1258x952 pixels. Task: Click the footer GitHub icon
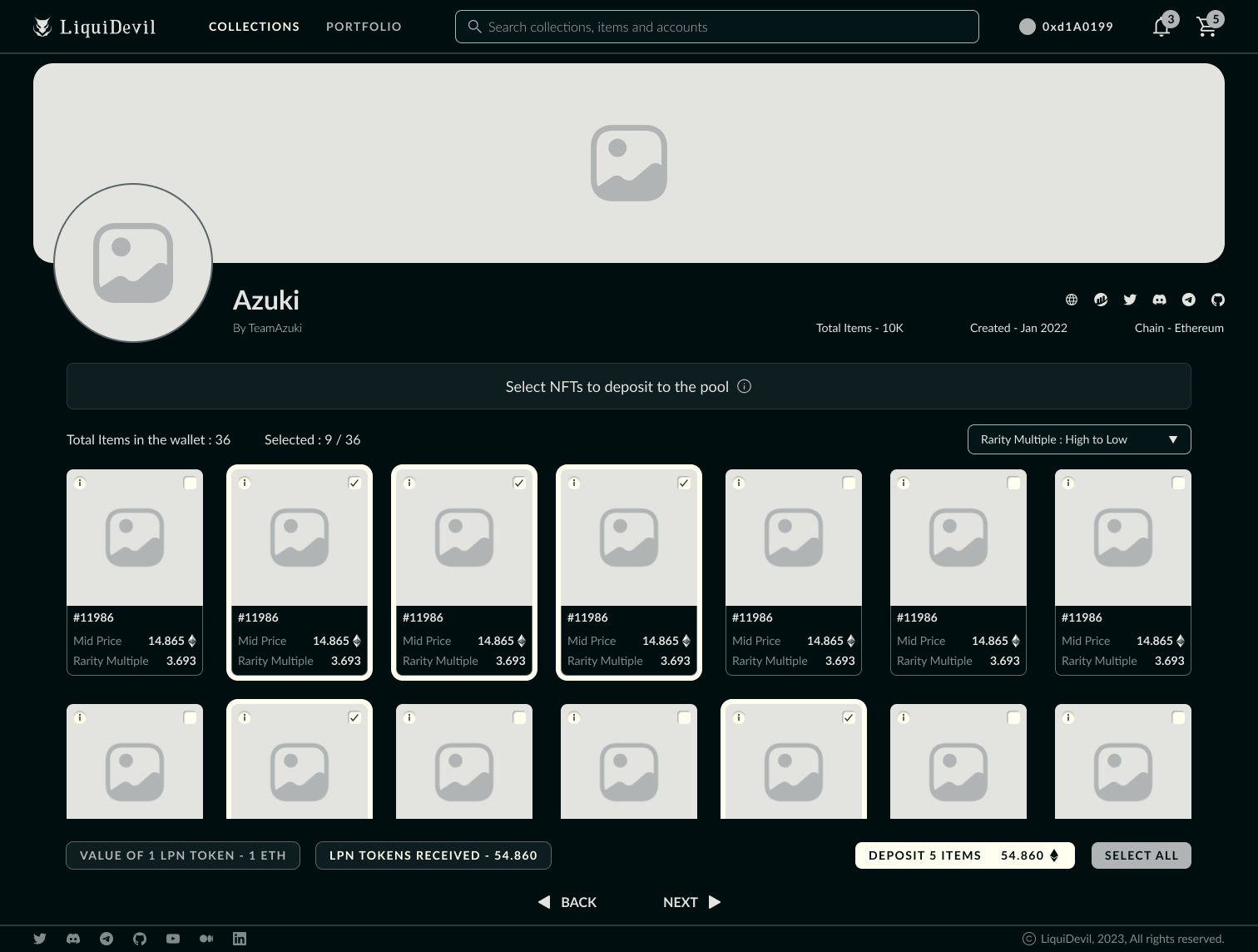140,939
